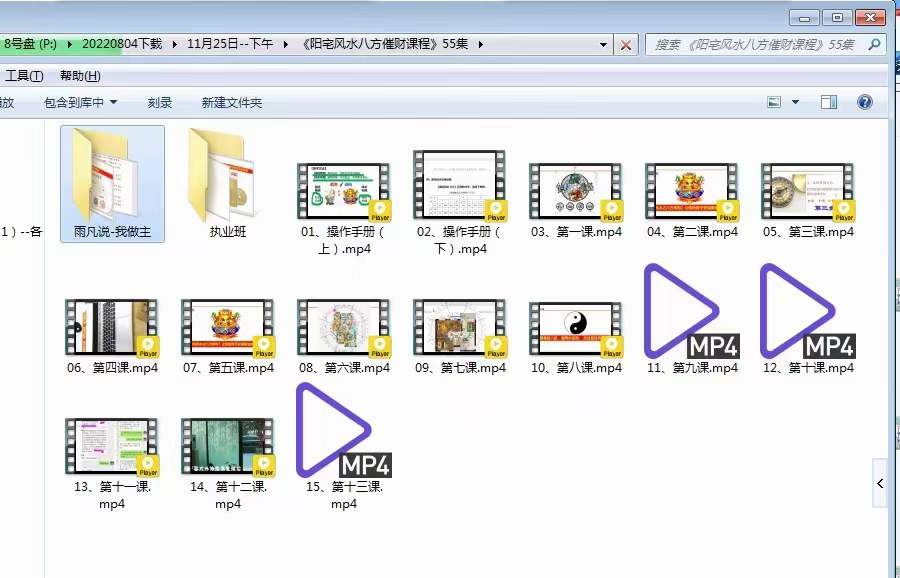Open the address bar history dropdown arrow
This screenshot has width=900, height=578.
[x=601, y=45]
